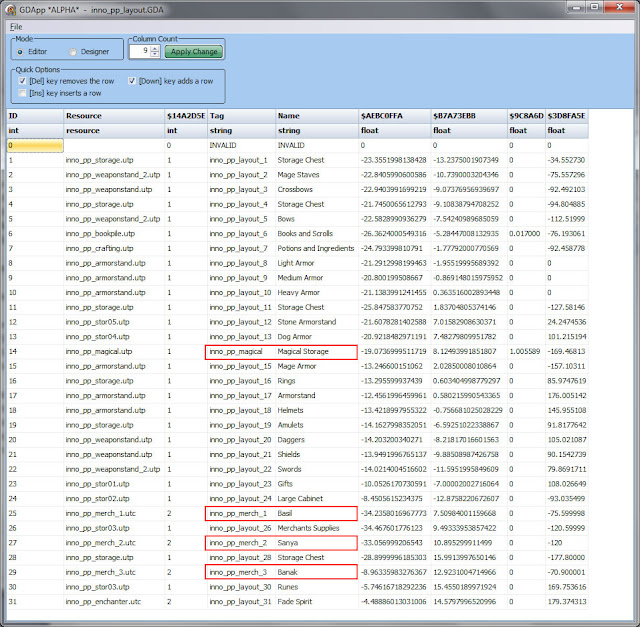640x627 pixels.
Task: Click the 'Sanya' name cell
Action: point(317,543)
